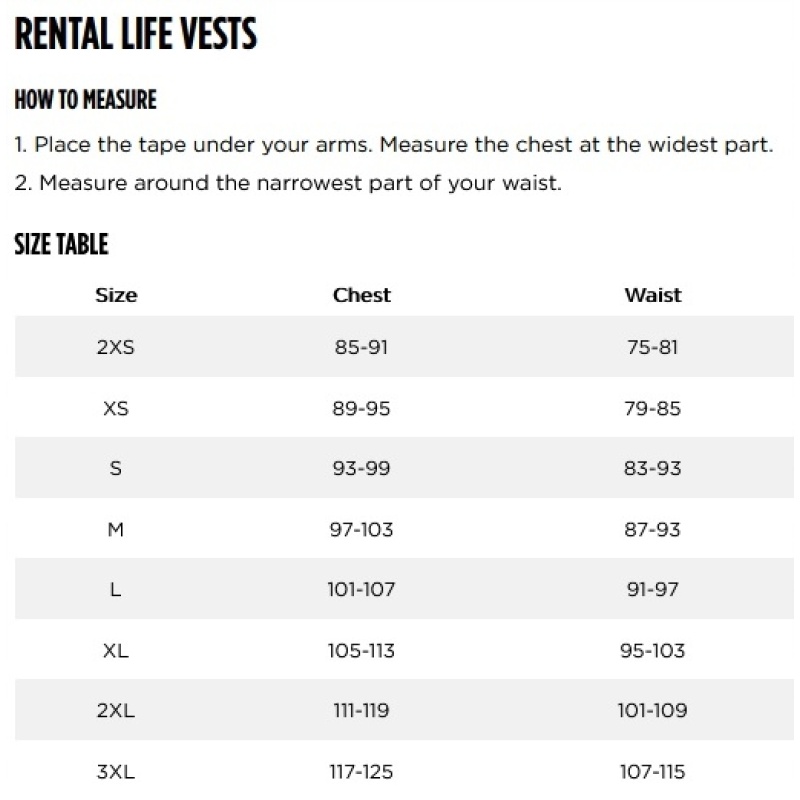Click the 3XL size label
The height and width of the screenshot is (800, 800).
(116, 771)
